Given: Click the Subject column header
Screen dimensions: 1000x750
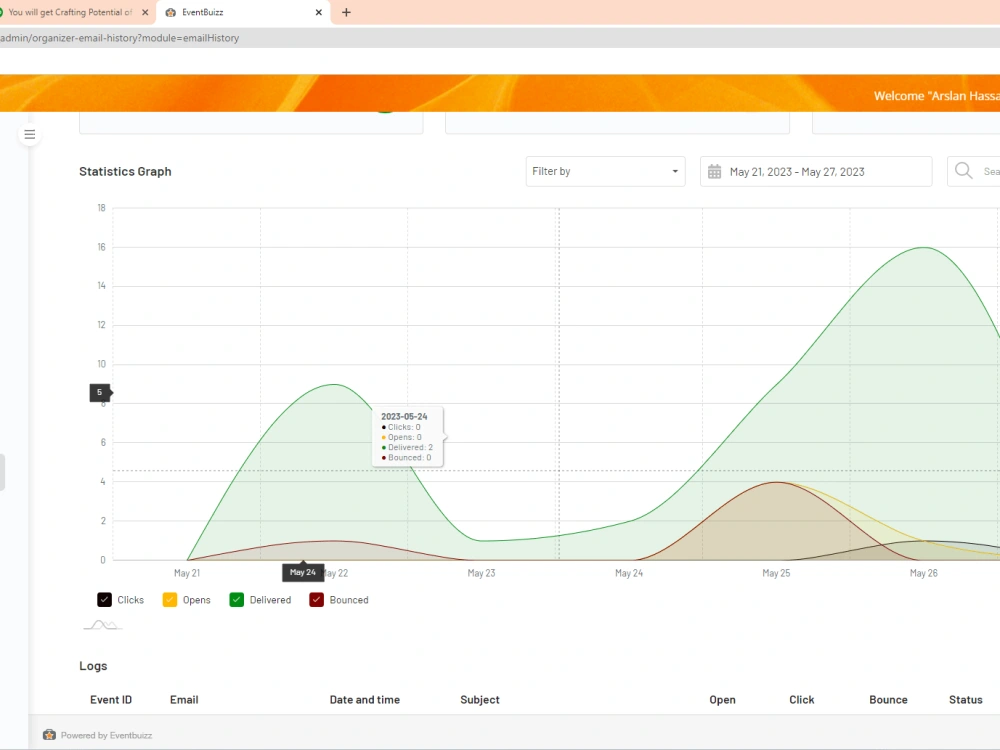Looking at the screenshot, I should 480,700.
